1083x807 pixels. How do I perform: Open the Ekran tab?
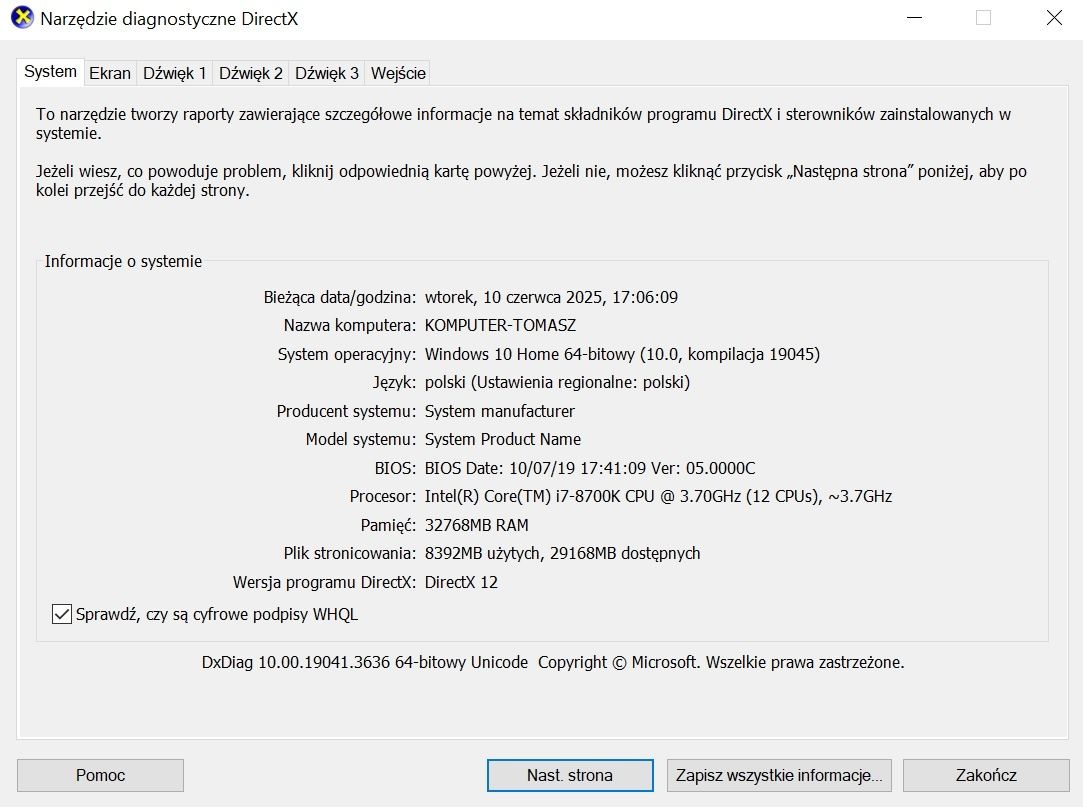coord(110,73)
